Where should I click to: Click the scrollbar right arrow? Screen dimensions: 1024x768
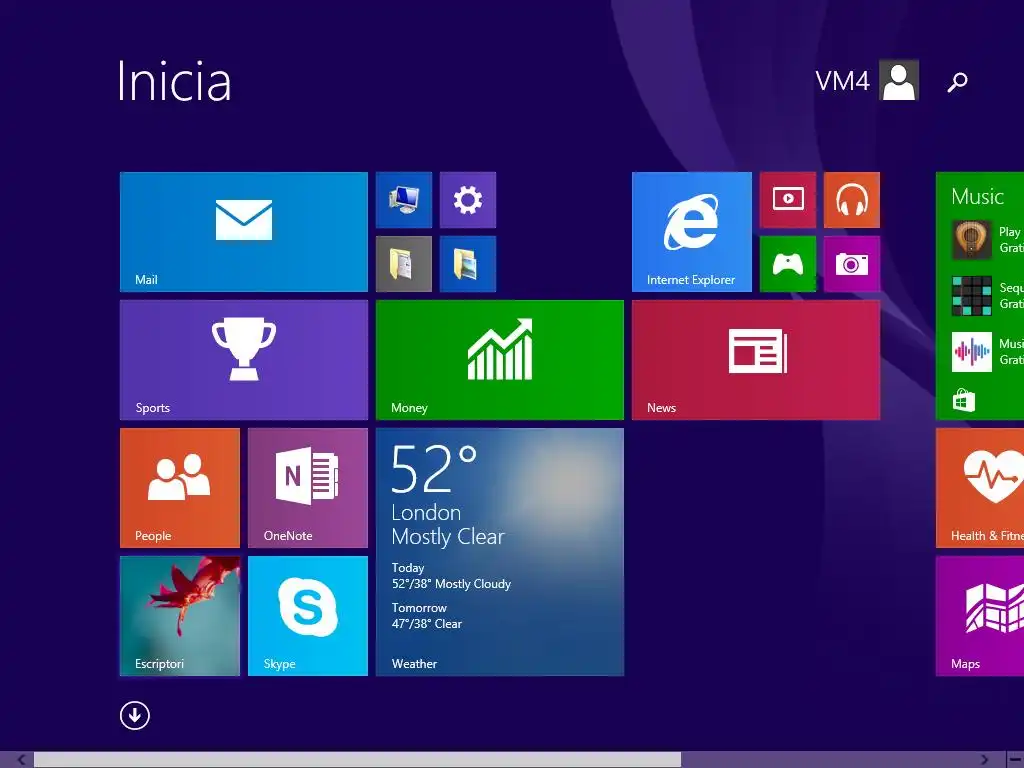click(x=984, y=760)
